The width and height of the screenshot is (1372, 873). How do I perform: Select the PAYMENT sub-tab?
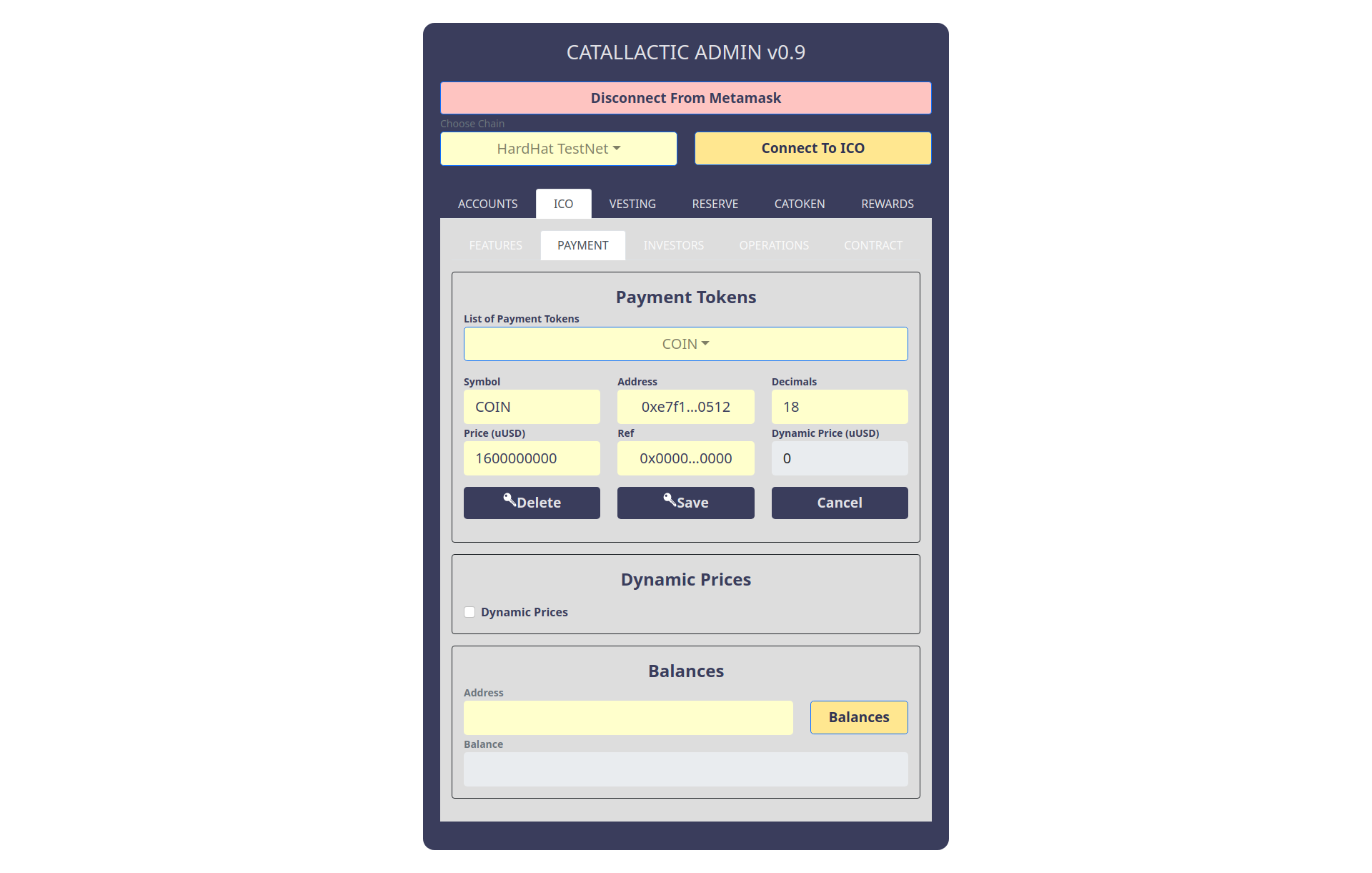coord(582,244)
